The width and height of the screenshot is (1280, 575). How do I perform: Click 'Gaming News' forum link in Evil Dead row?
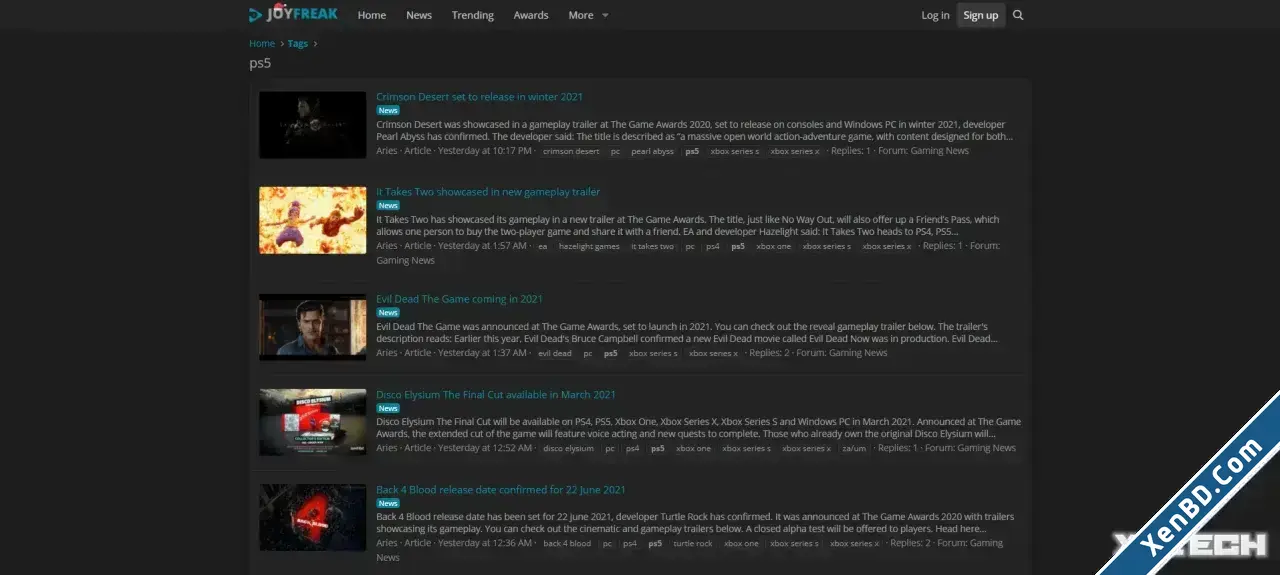858,353
